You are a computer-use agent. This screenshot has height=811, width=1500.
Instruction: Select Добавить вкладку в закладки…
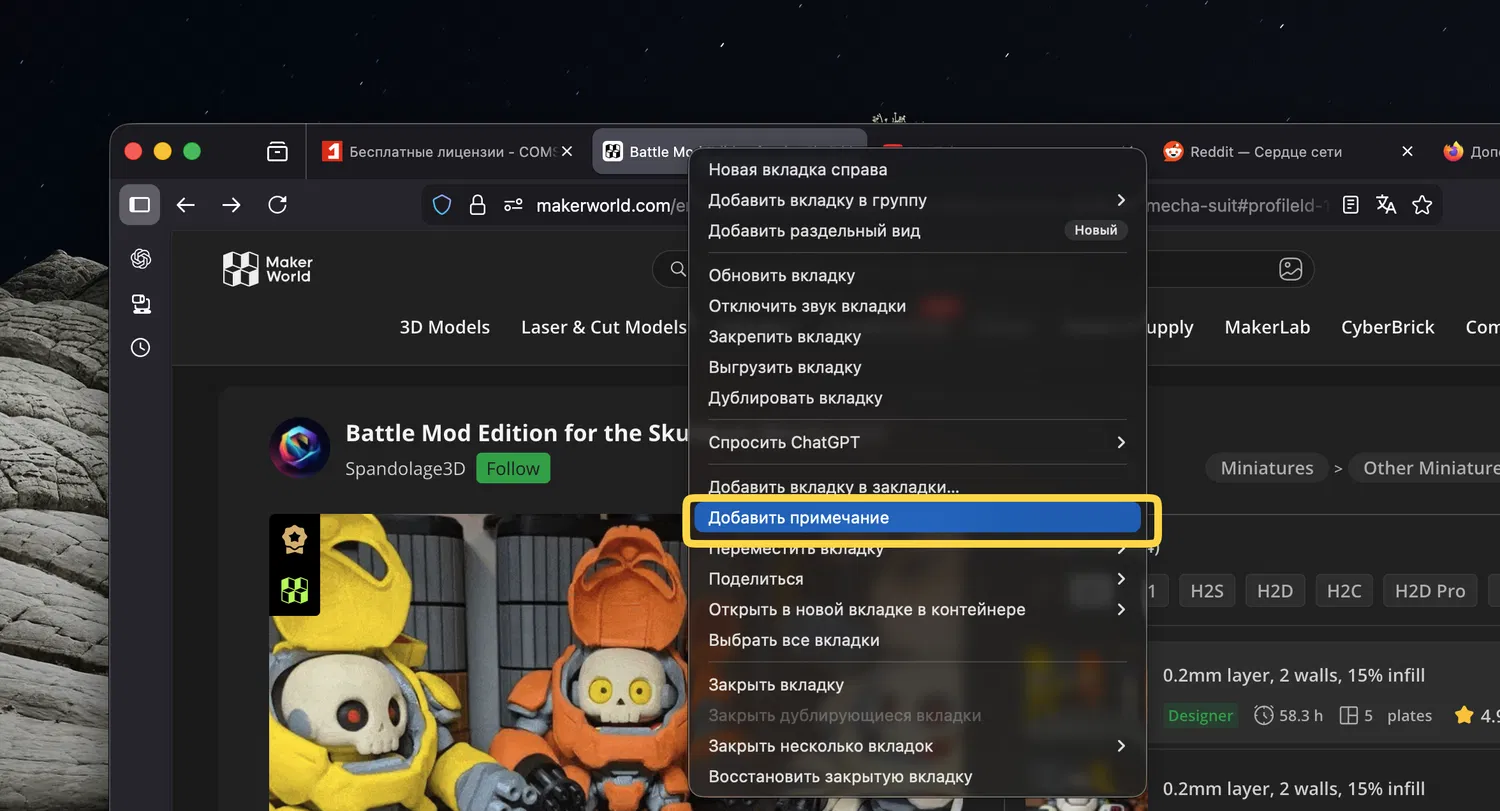pos(917,487)
